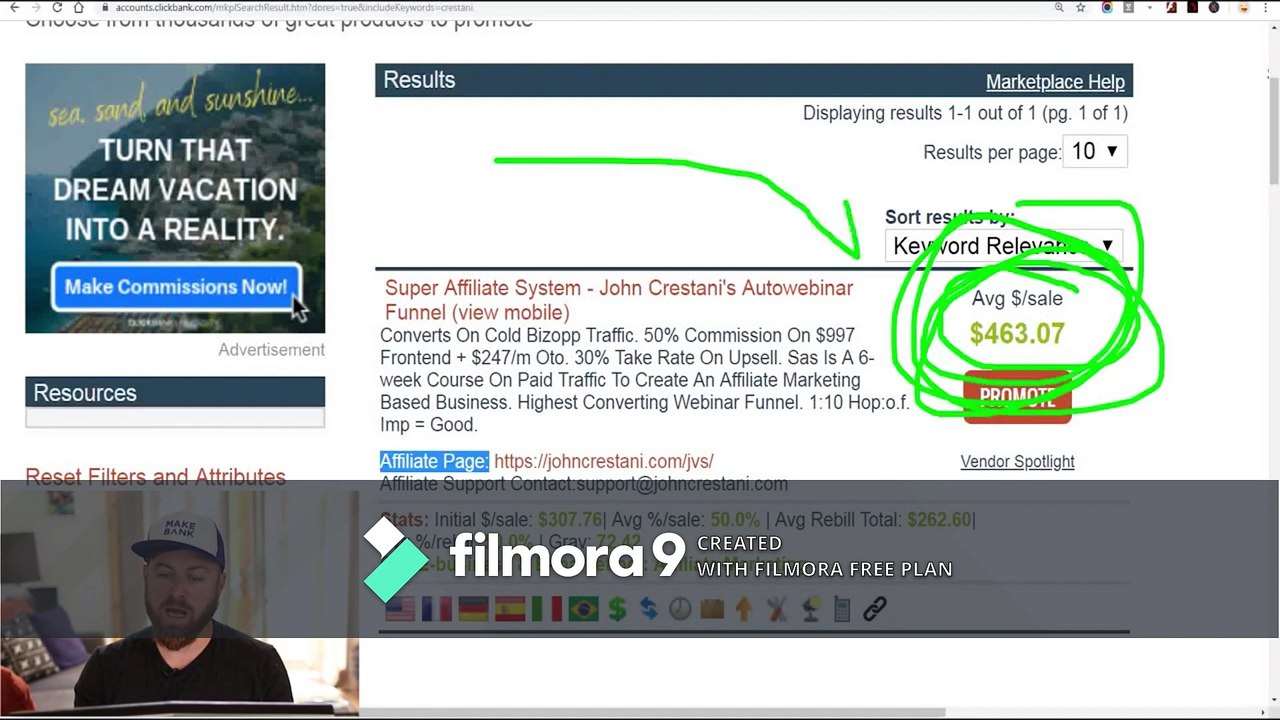Click the crossed tools icon

pyautogui.click(x=777, y=608)
